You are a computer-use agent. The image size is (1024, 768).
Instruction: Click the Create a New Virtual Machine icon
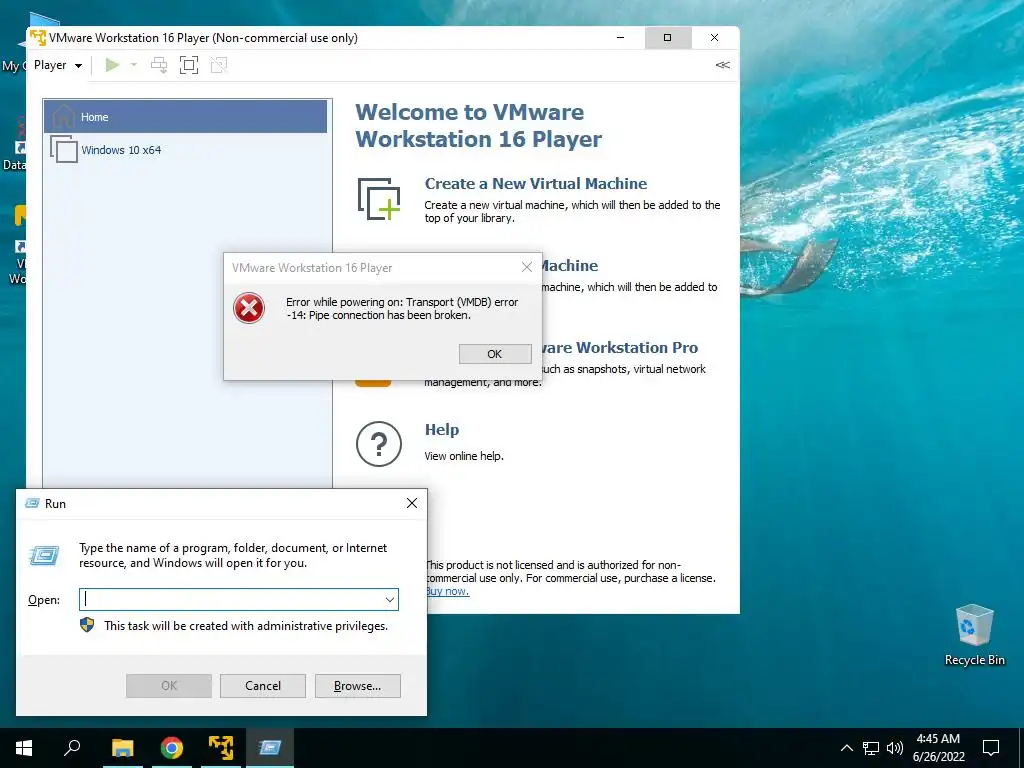379,199
